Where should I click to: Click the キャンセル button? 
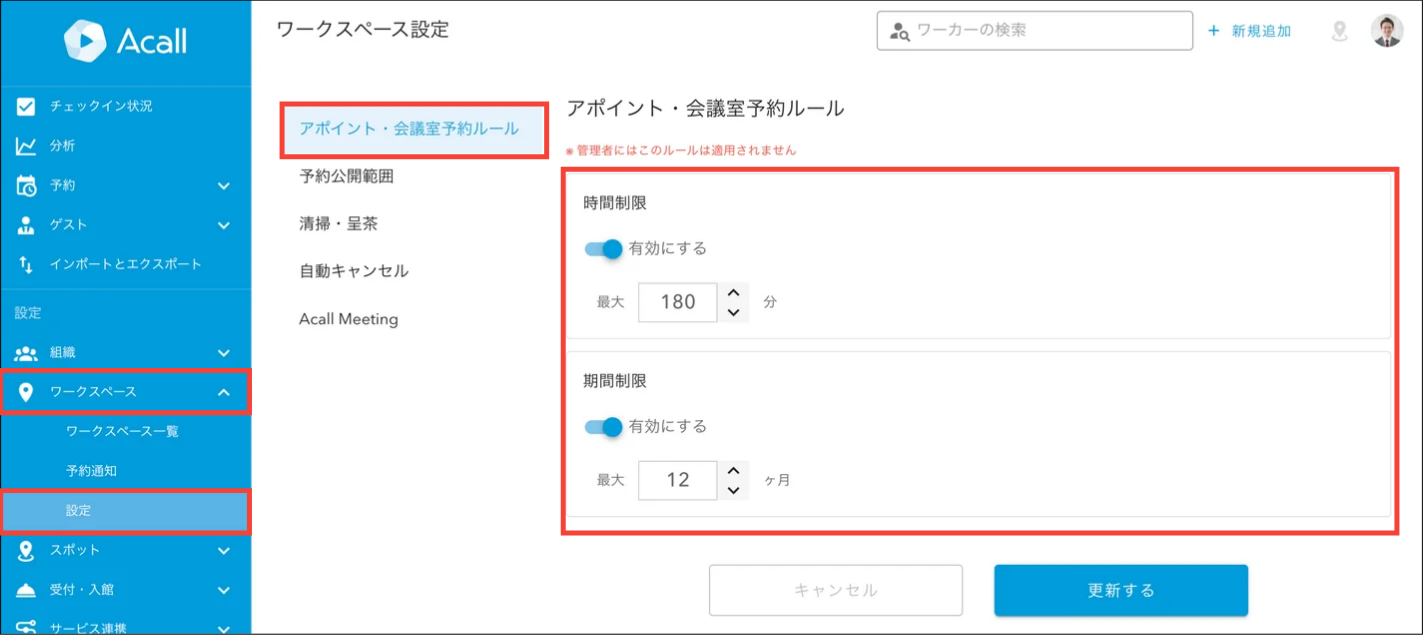click(835, 590)
